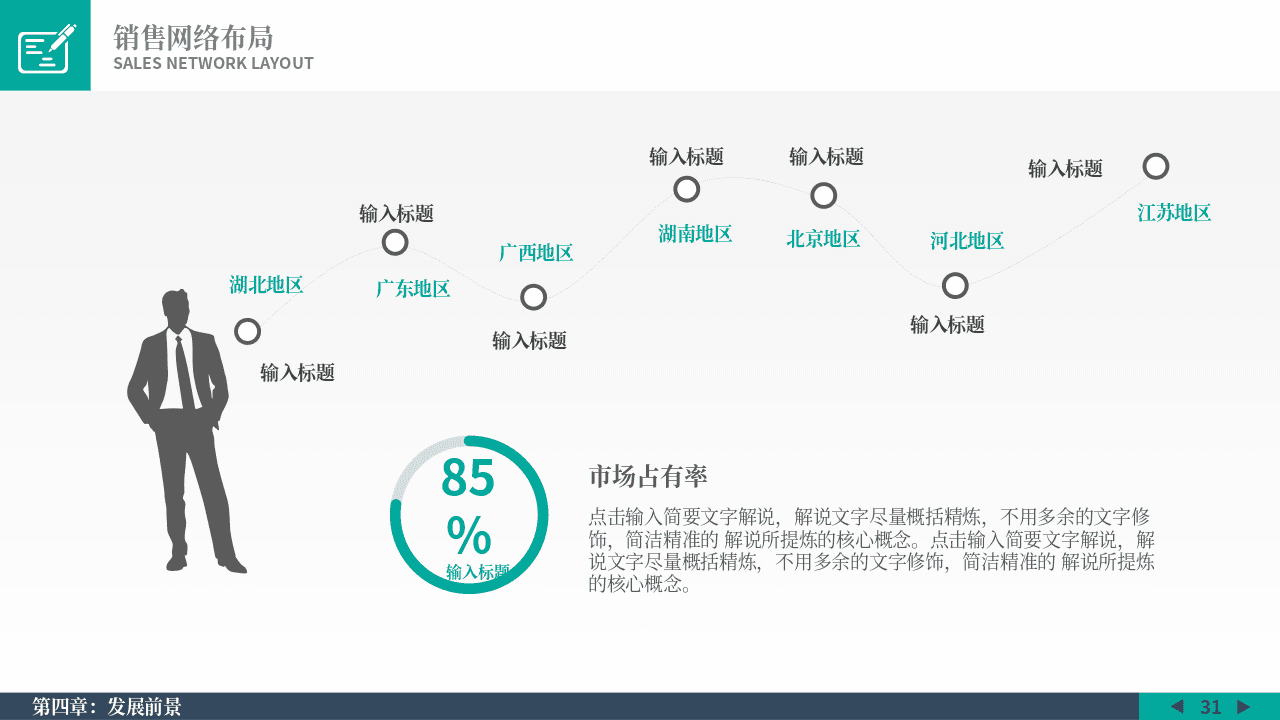Viewport: 1280px width, 720px height.
Task: Select the description paragraph under 市场占有率
Action: pos(871,550)
